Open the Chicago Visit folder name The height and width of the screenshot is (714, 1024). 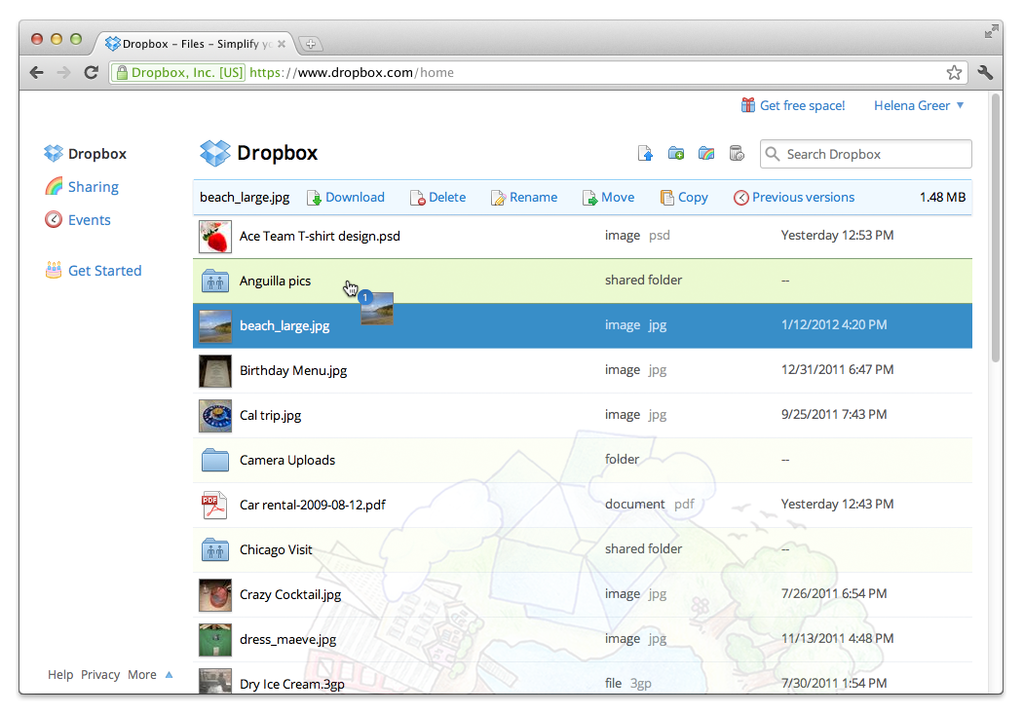(x=276, y=549)
